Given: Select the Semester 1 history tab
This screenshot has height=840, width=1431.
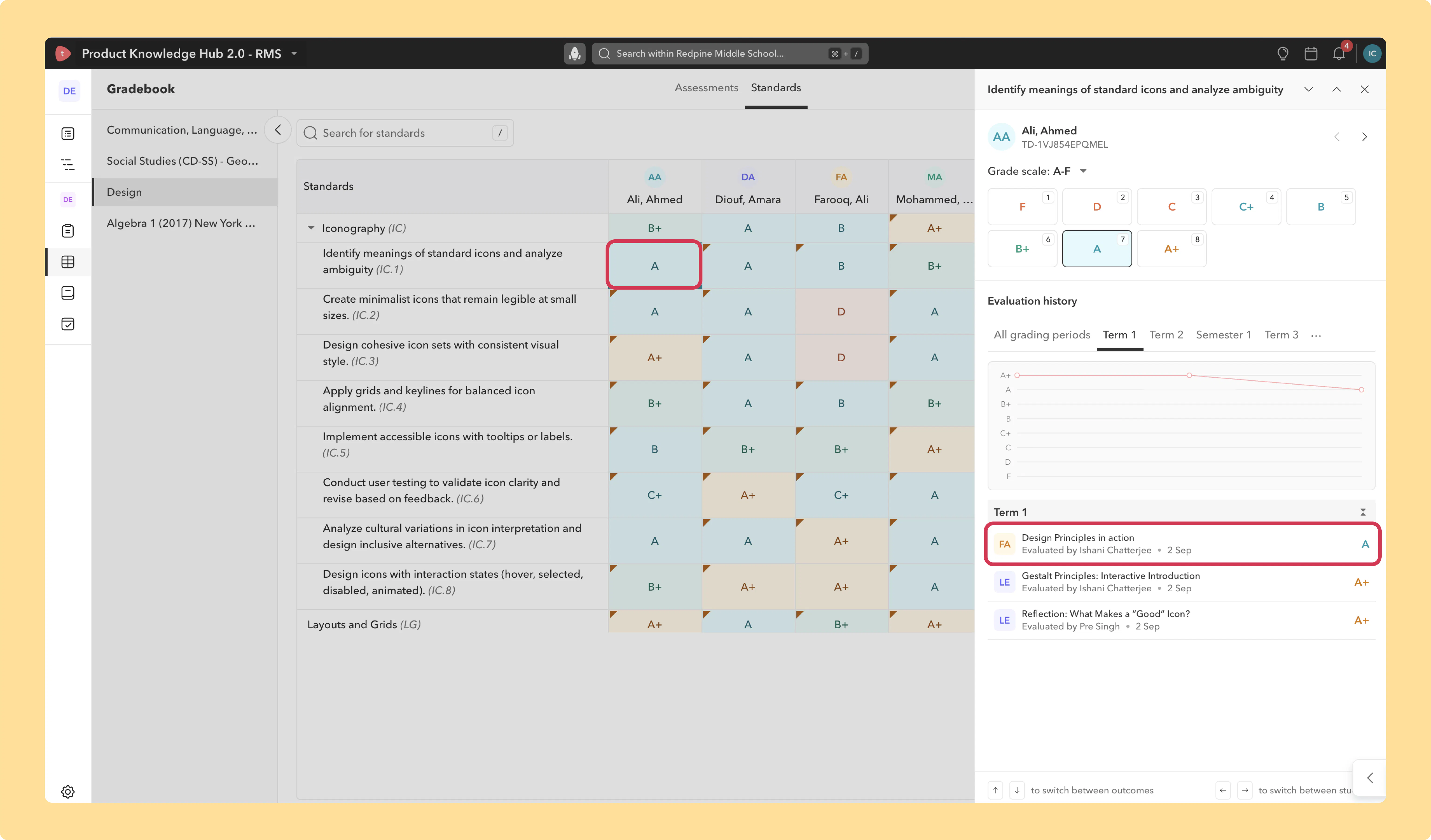Looking at the screenshot, I should point(1223,334).
